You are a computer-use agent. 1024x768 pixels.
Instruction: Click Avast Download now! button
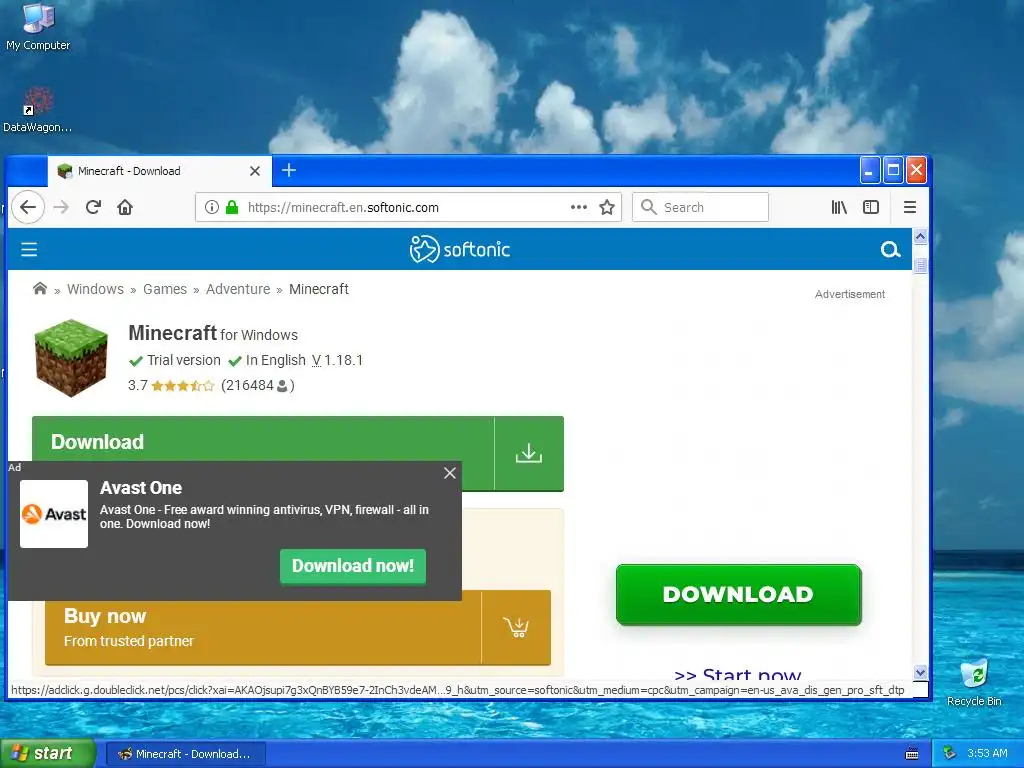pyautogui.click(x=353, y=566)
